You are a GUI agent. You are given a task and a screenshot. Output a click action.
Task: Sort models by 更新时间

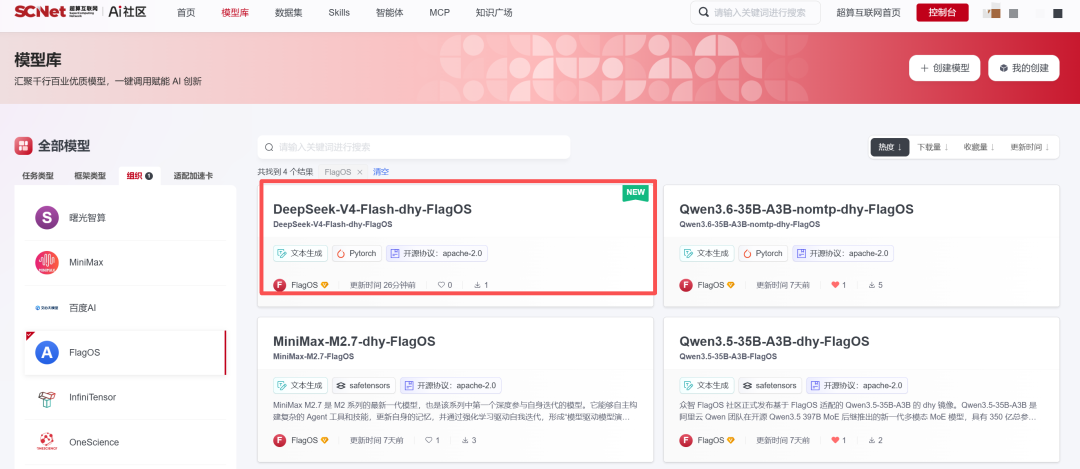point(1030,147)
